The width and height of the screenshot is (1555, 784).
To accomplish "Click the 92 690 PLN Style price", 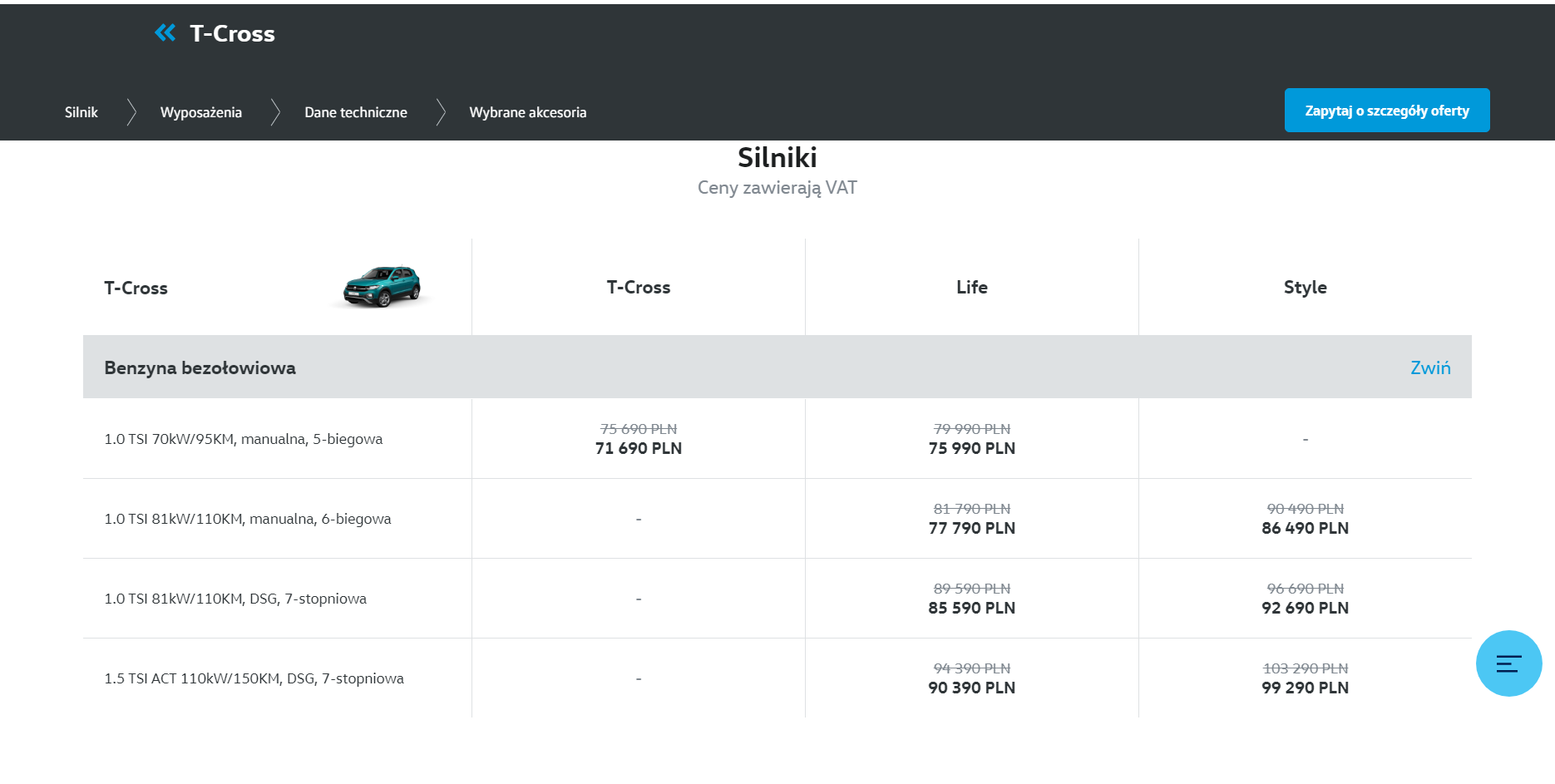I will coord(1306,608).
